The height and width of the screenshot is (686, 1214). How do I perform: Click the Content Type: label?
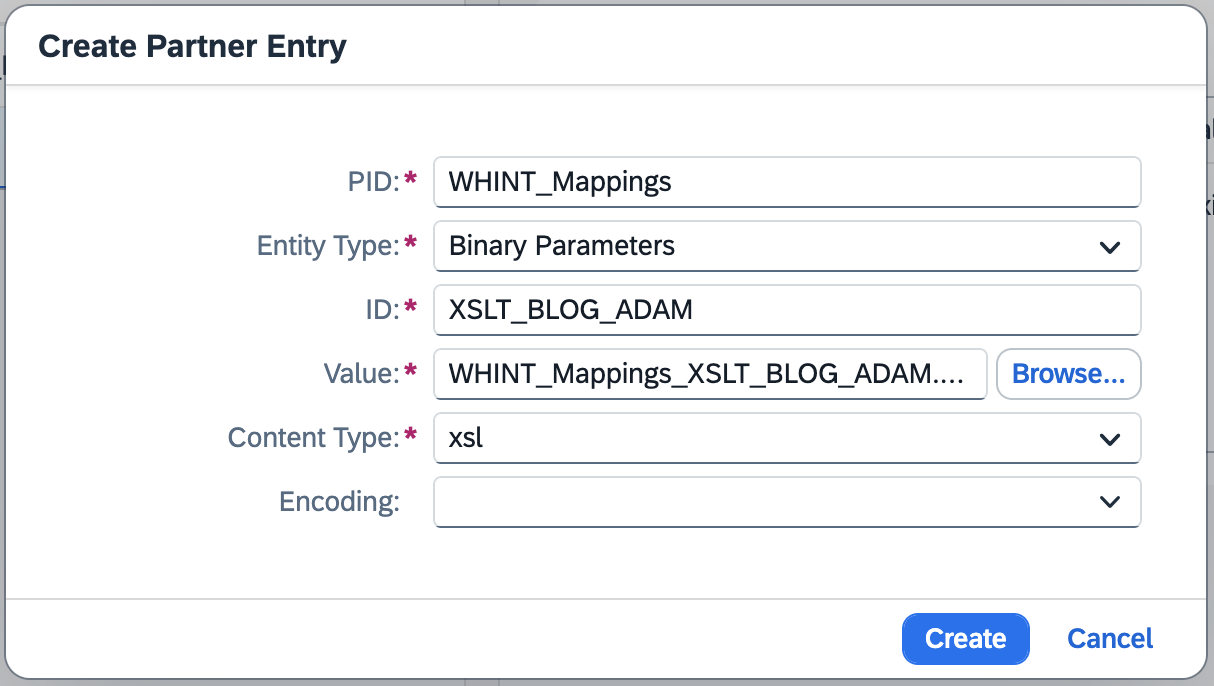click(314, 438)
